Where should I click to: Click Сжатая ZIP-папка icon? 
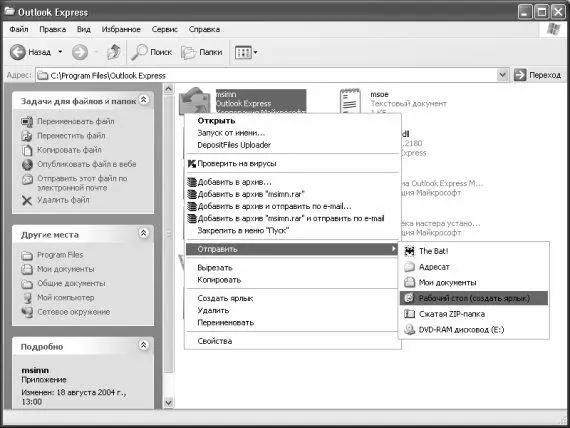pyautogui.click(x=409, y=314)
